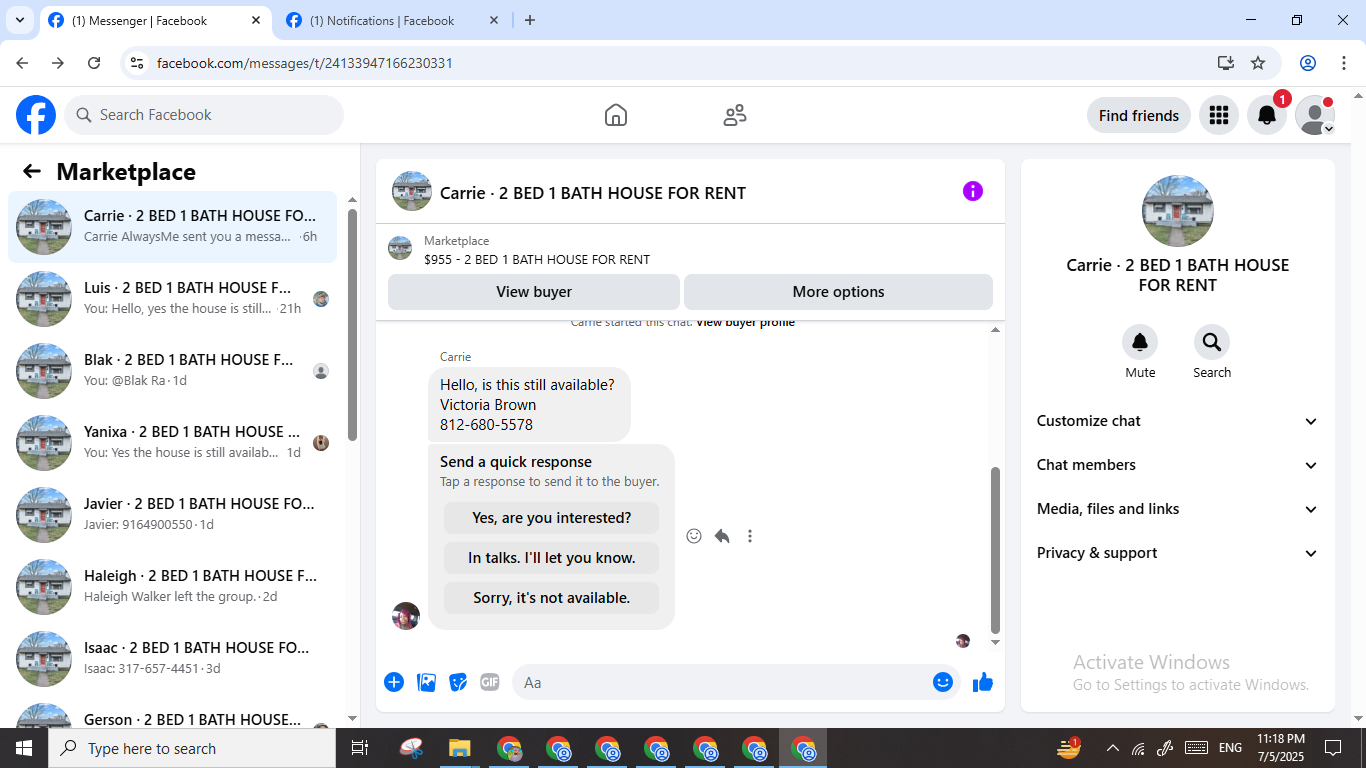The height and width of the screenshot is (768, 1366).
Task: Switch to Notifications Facebook tab
Action: click(x=392, y=20)
